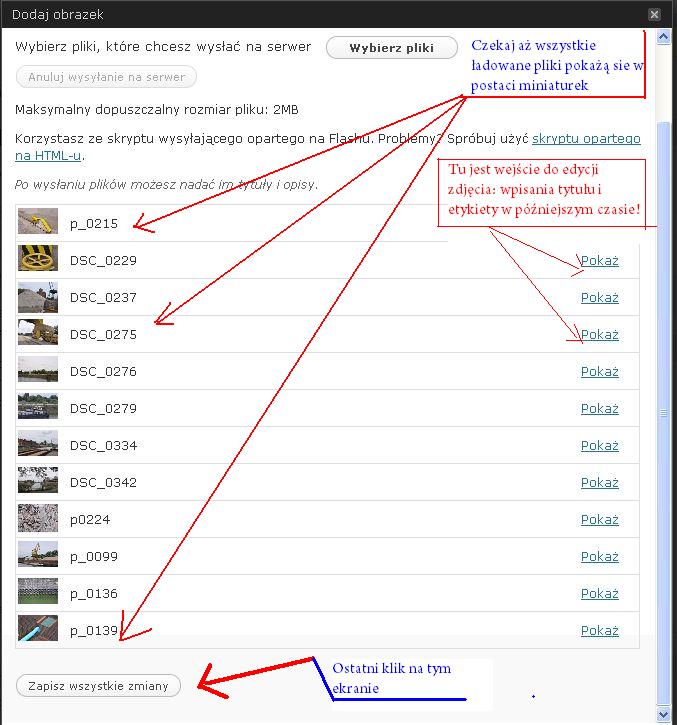The height and width of the screenshot is (725, 677).
Task: Close the Dodaj obrazek dialog
Action: pyautogui.click(x=654, y=15)
